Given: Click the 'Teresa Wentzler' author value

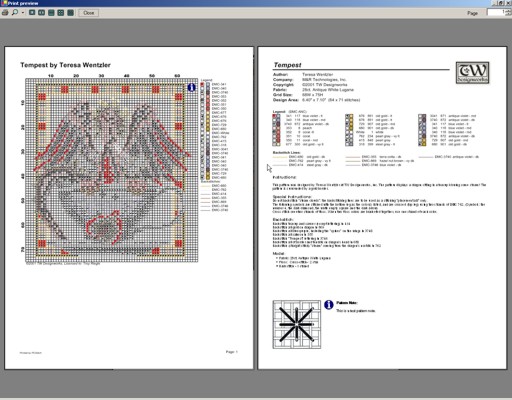Looking at the screenshot, I should pyautogui.click(x=318, y=75).
